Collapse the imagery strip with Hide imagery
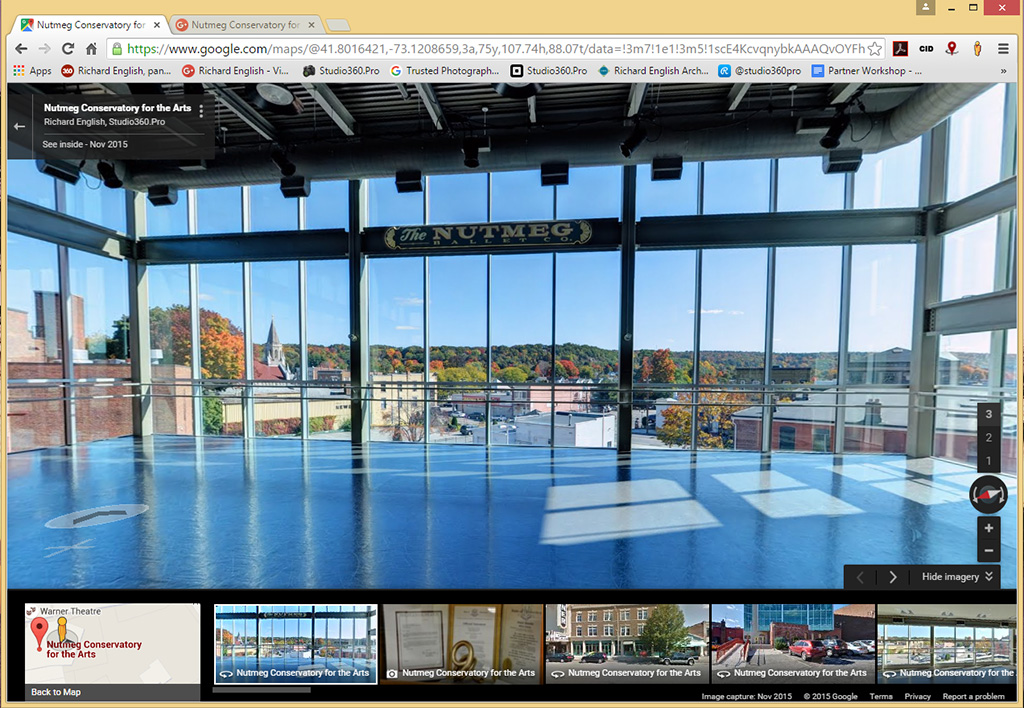Image resolution: width=1024 pixels, height=708 pixels. (957, 577)
